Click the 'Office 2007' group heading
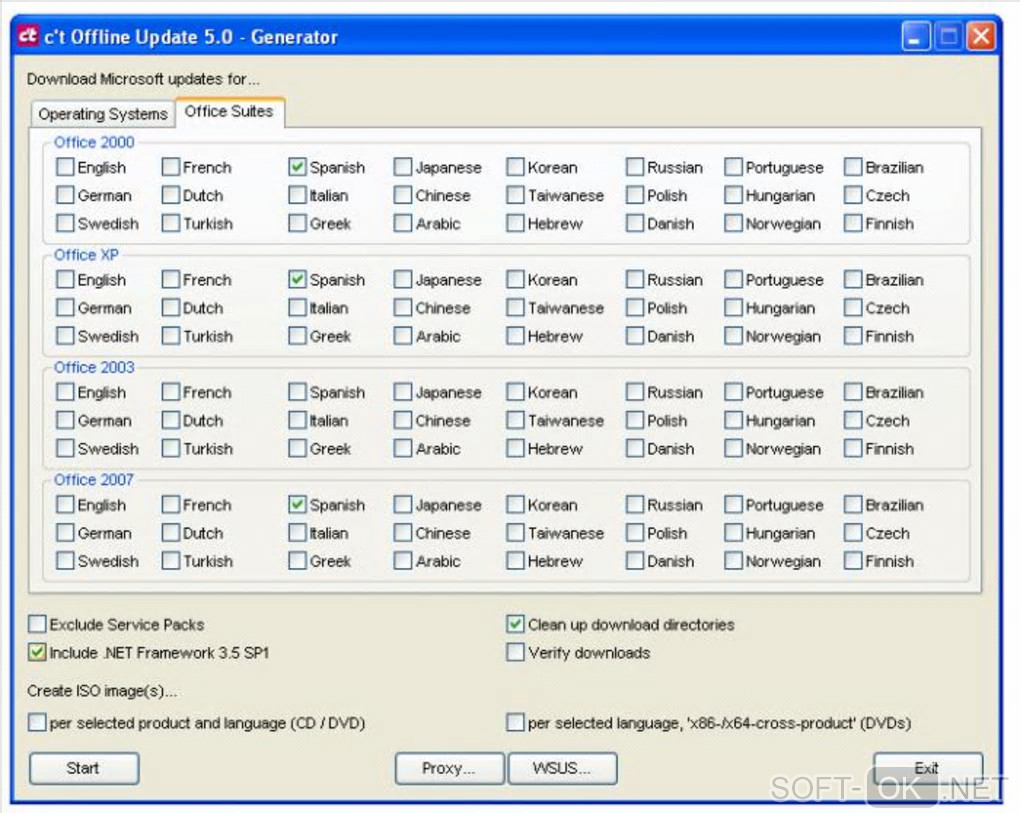Viewport: 1020px width, 813px height. coord(94,479)
